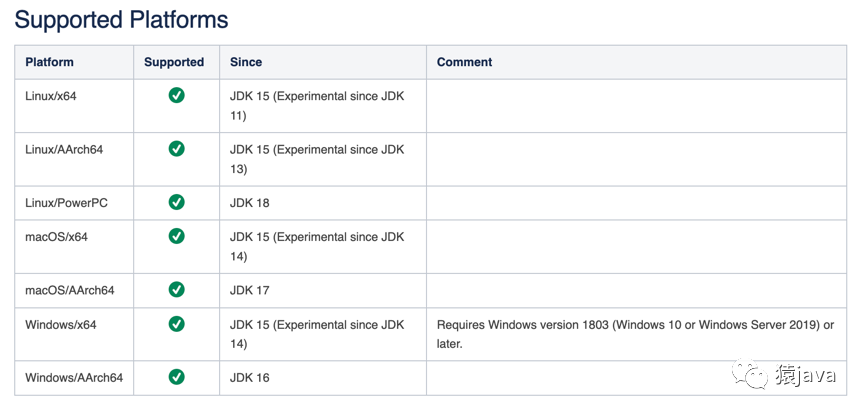Click the Supported Platforms heading

point(121,19)
